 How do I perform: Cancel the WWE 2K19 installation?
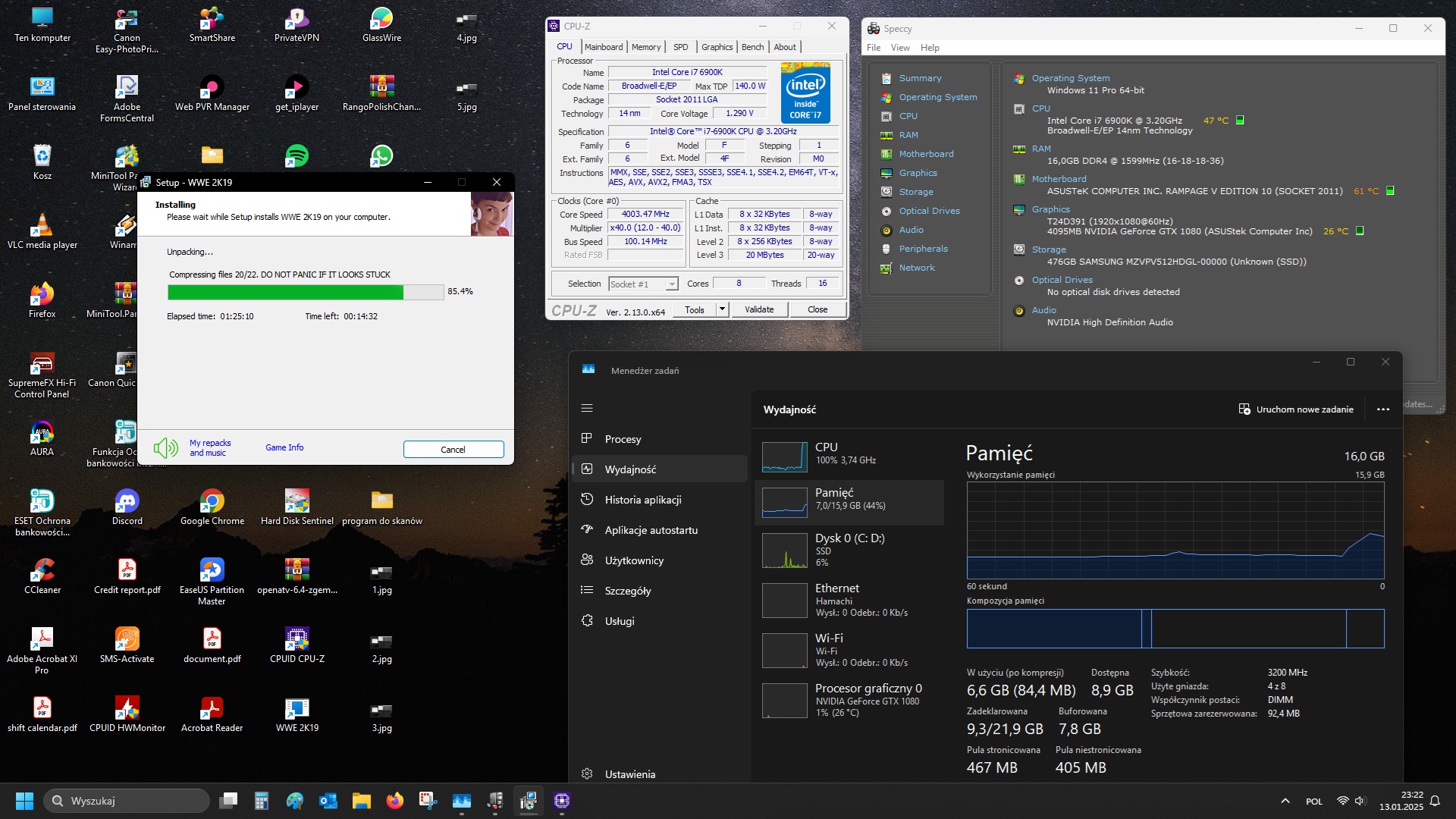[453, 450]
